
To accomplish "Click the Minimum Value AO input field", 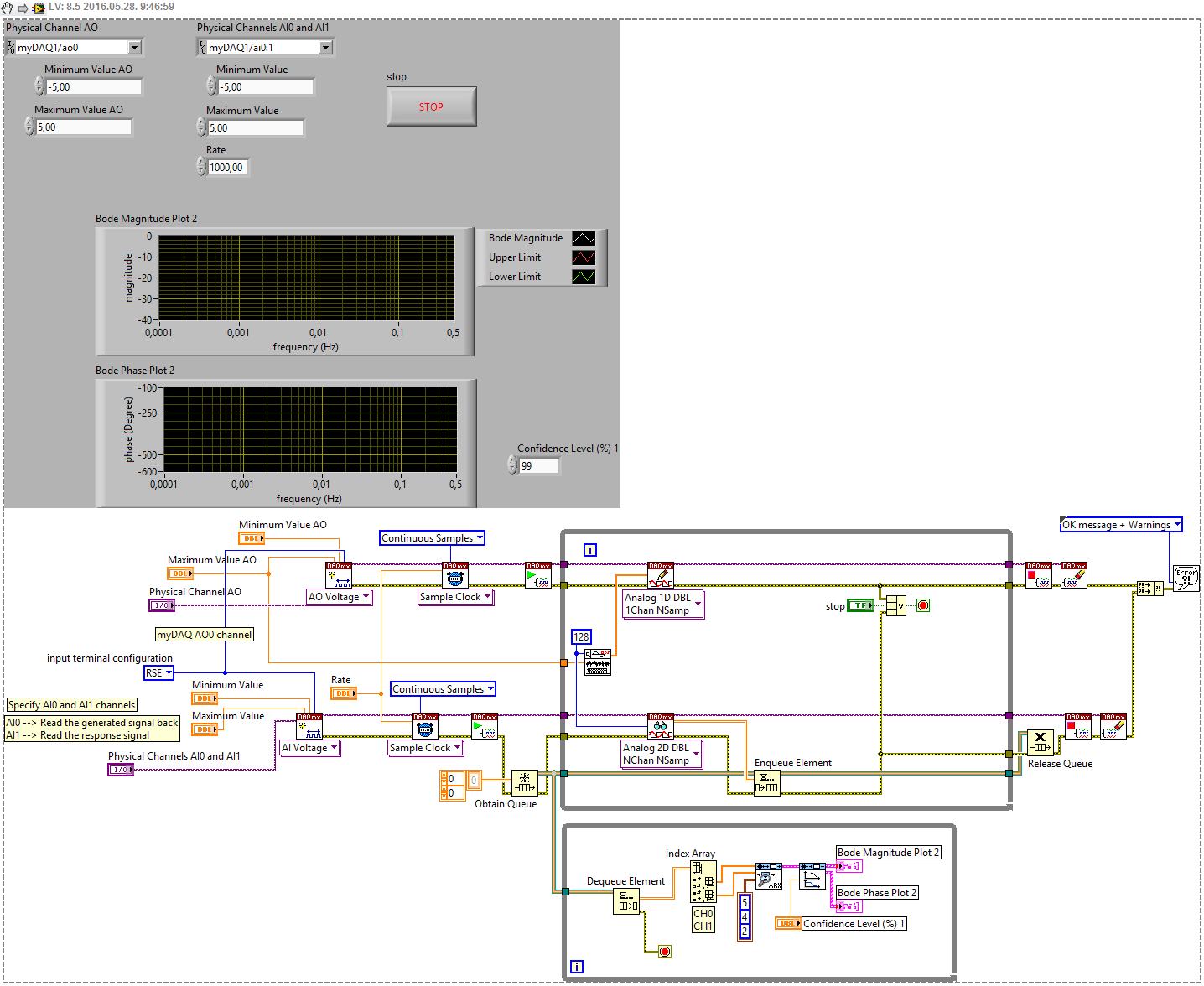I will tap(94, 86).
